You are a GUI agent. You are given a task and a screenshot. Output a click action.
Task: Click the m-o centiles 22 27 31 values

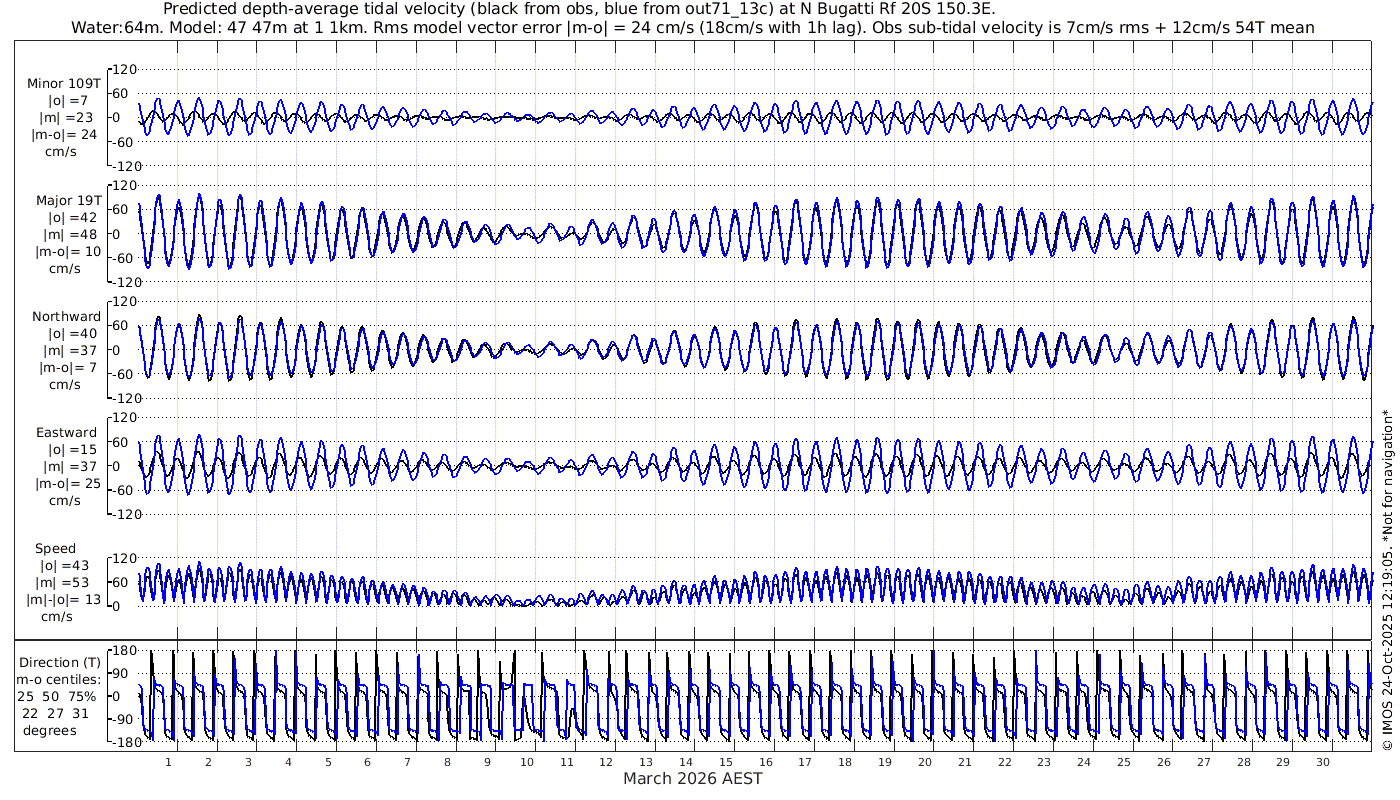[57, 713]
